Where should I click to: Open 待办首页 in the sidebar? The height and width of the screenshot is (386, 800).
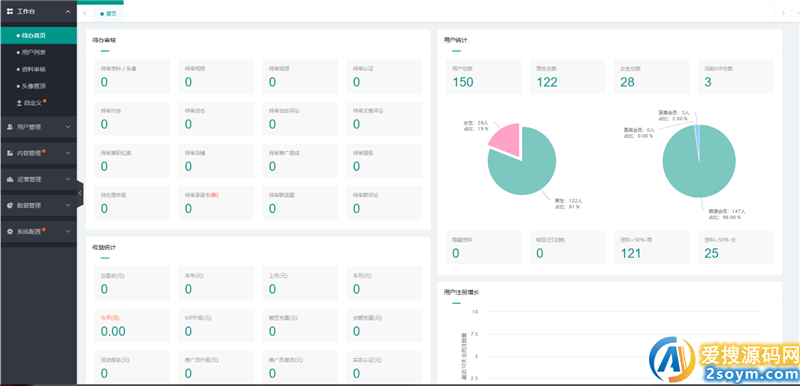38,36
